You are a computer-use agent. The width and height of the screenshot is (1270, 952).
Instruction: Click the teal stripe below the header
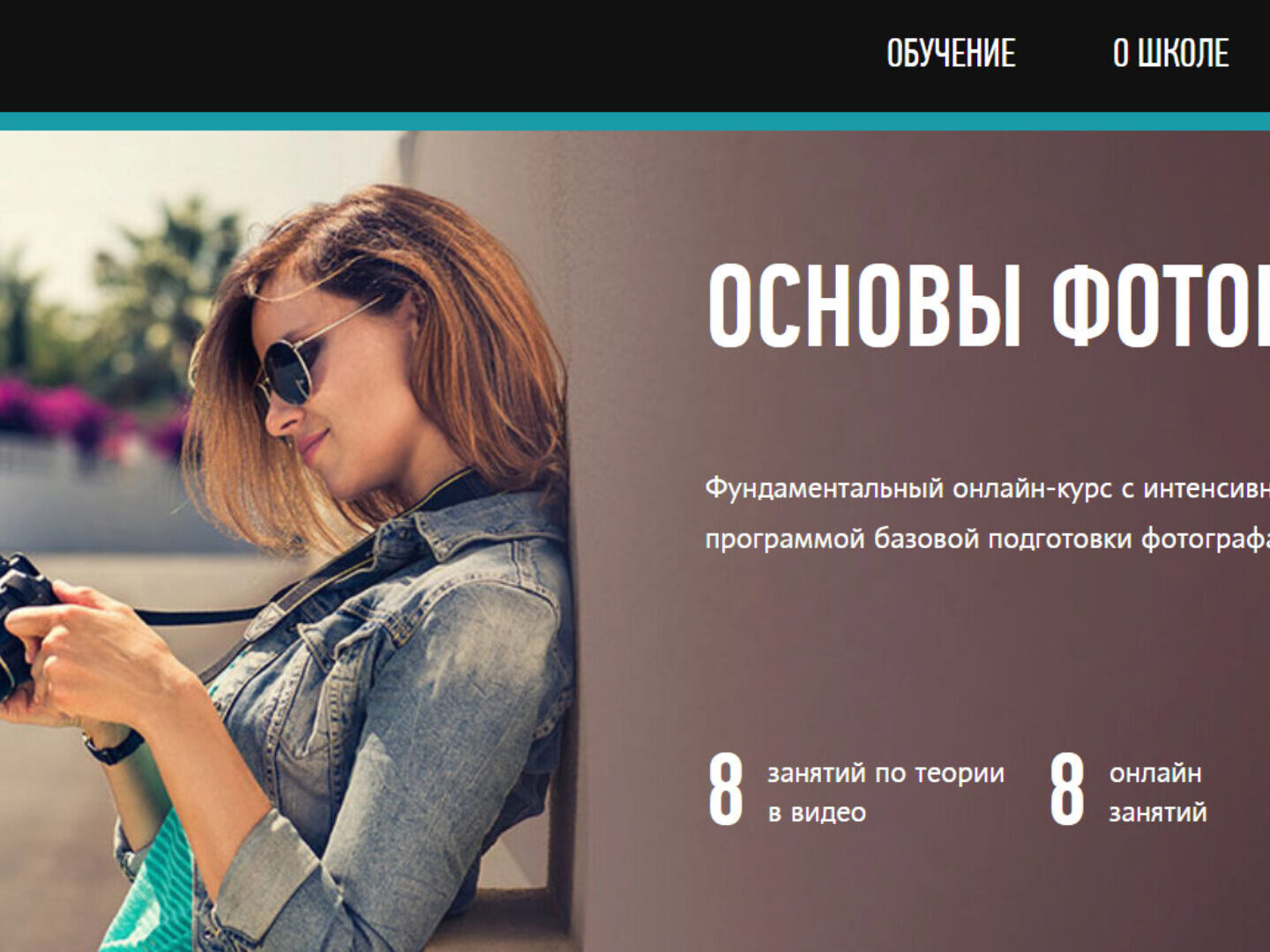pos(635,122)
